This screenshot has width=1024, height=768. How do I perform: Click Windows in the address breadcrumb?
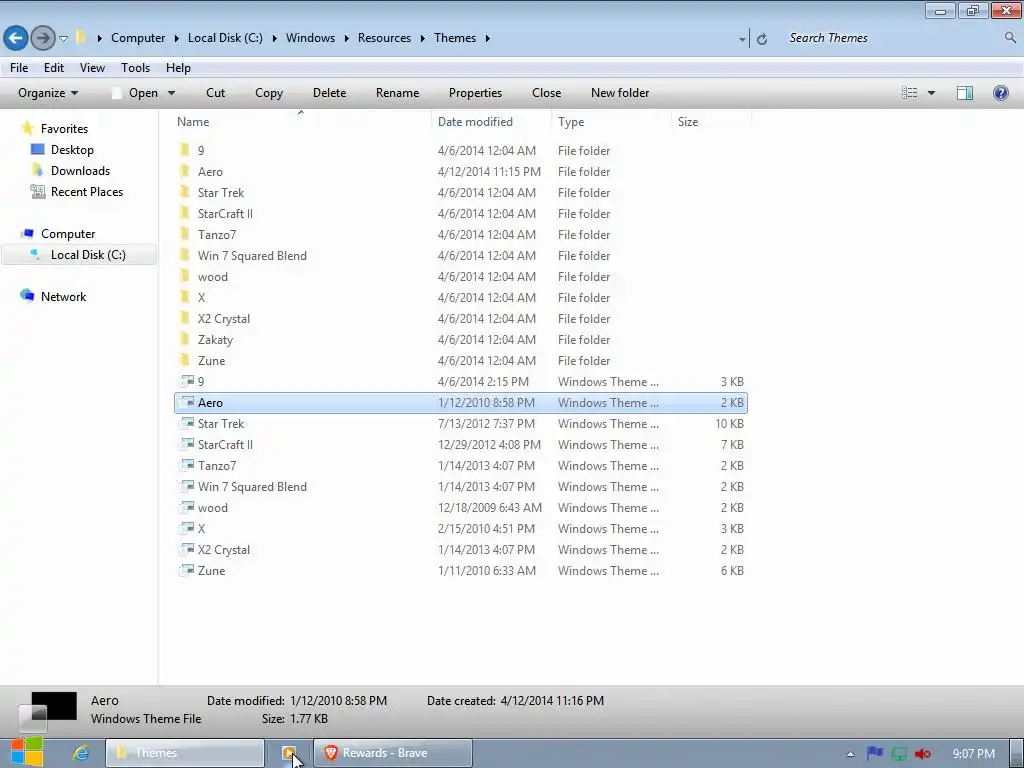310,38
